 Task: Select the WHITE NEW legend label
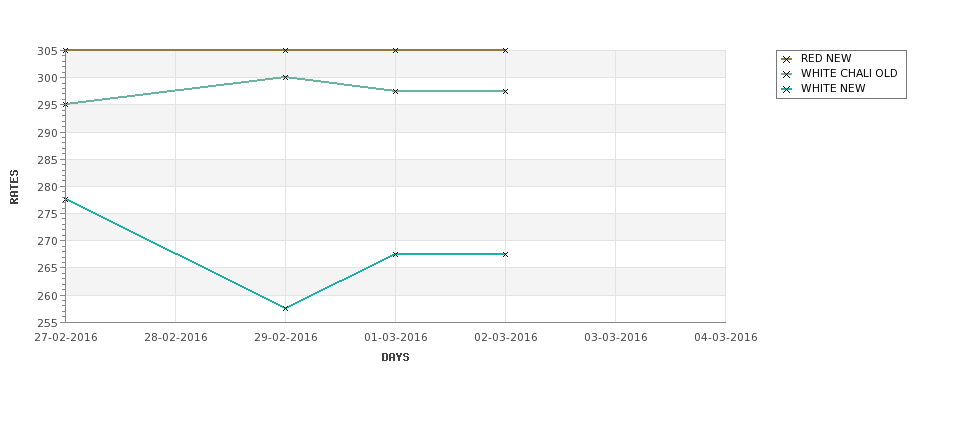coord(833,89)
